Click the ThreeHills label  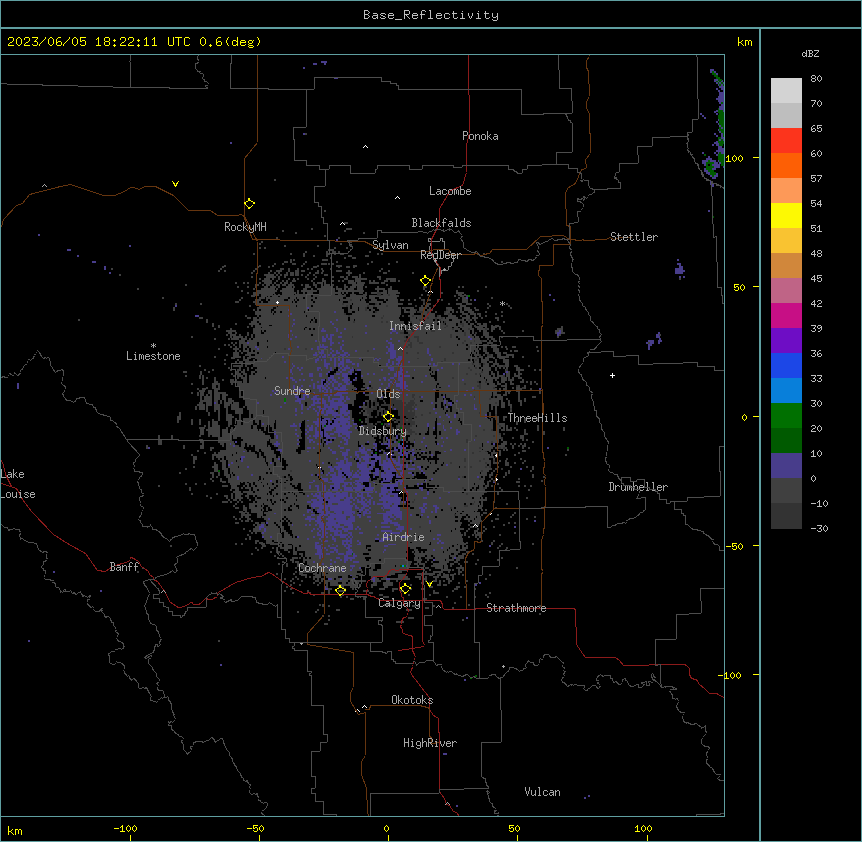click(537, 418)
